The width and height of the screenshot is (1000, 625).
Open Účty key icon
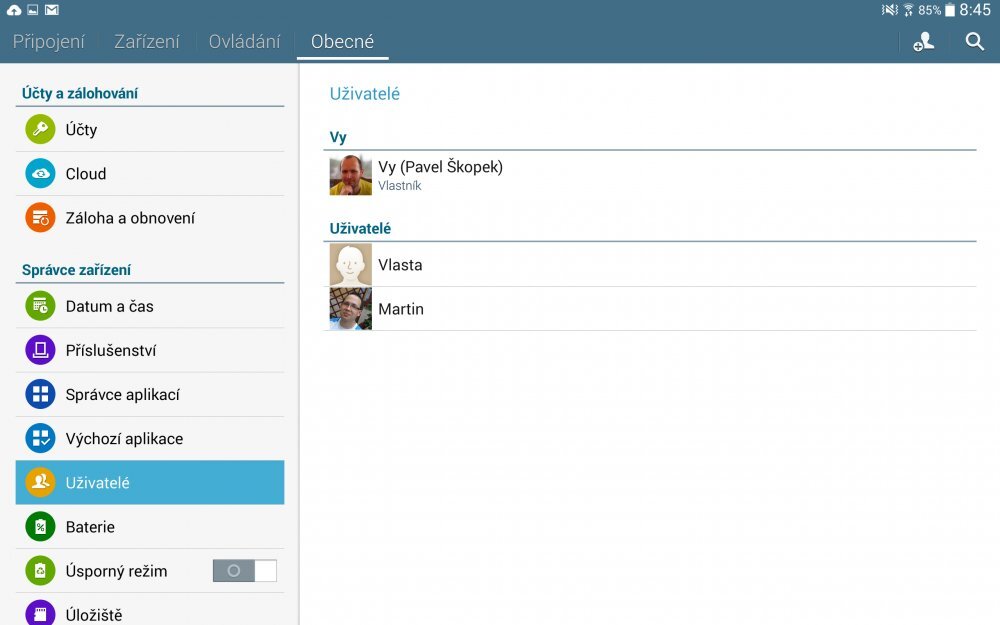(x=40, y=130)
